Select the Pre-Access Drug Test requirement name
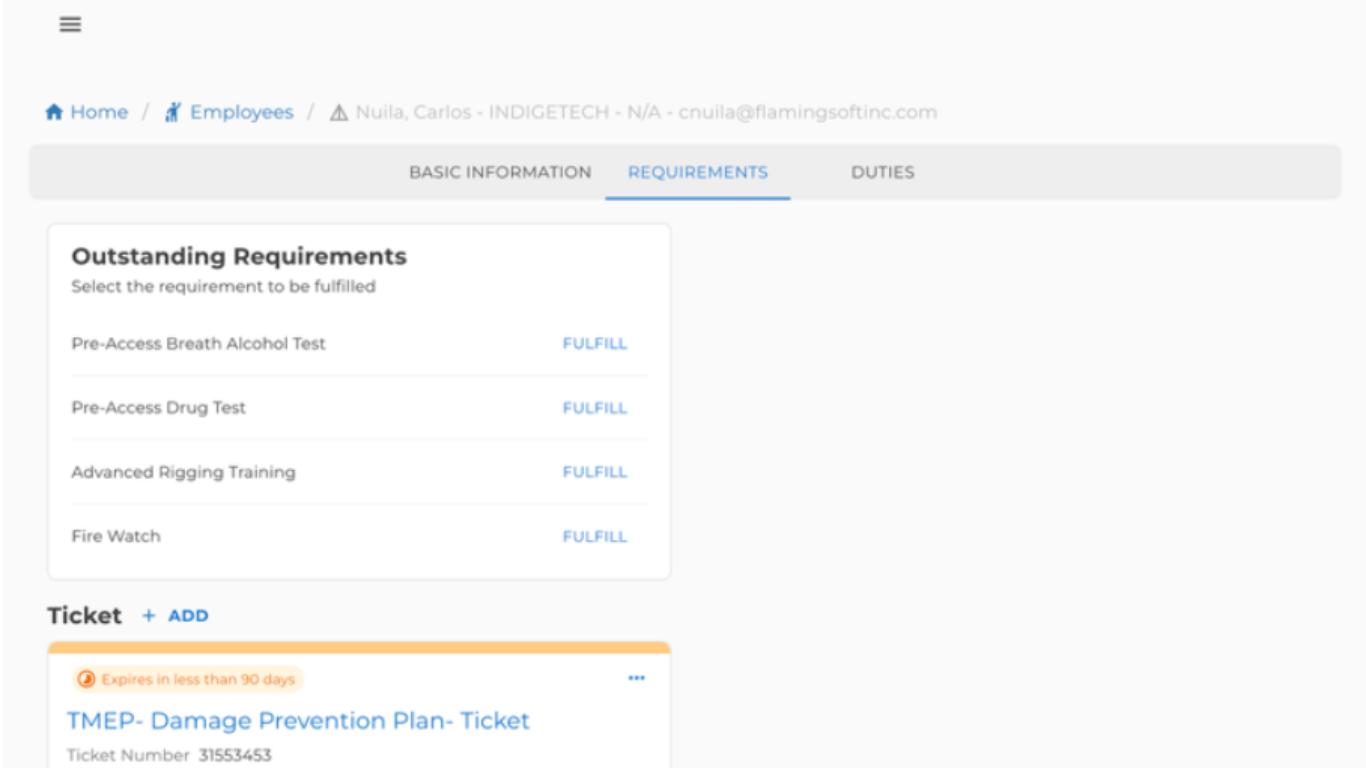 [x=158, y=408]
